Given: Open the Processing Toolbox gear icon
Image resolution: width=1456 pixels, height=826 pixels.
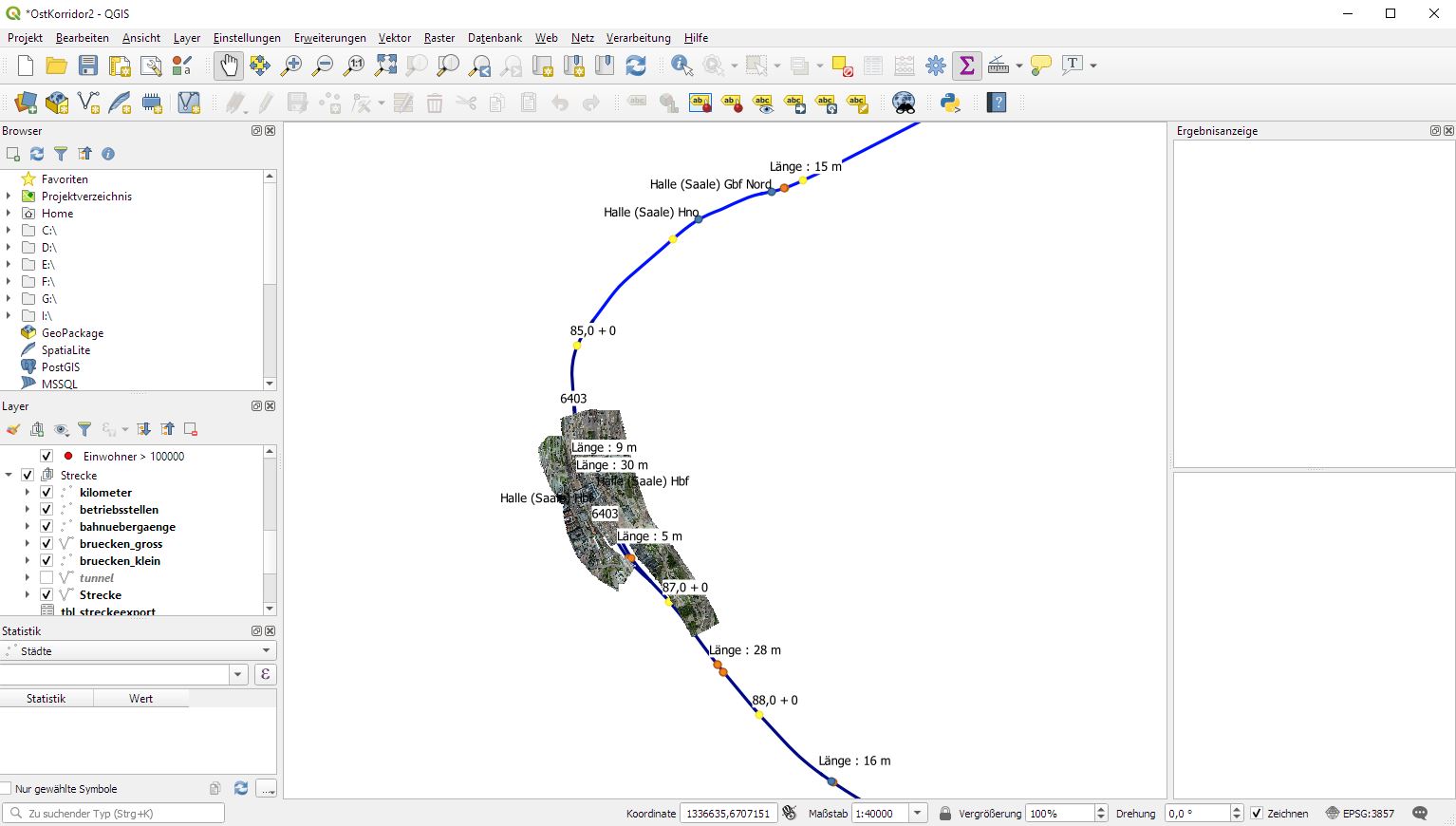Looking at the screenshot, I should [x=935, y=66].
